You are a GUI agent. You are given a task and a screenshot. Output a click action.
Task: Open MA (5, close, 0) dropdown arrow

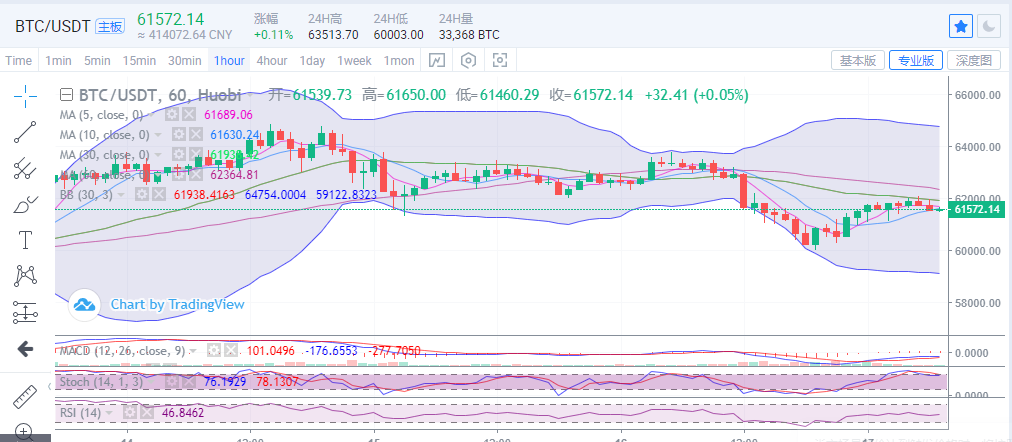152,116
